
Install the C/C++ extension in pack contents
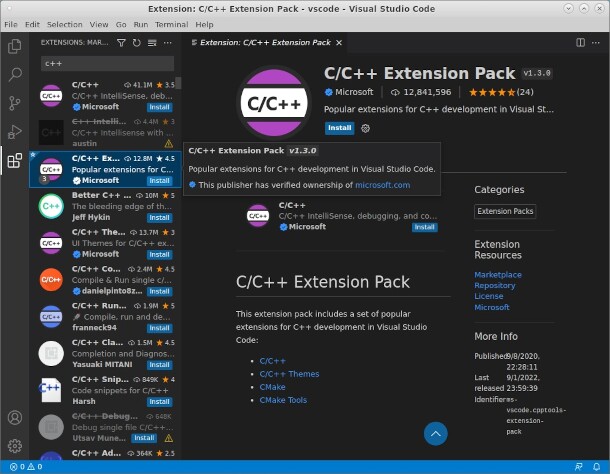point(424,227)
